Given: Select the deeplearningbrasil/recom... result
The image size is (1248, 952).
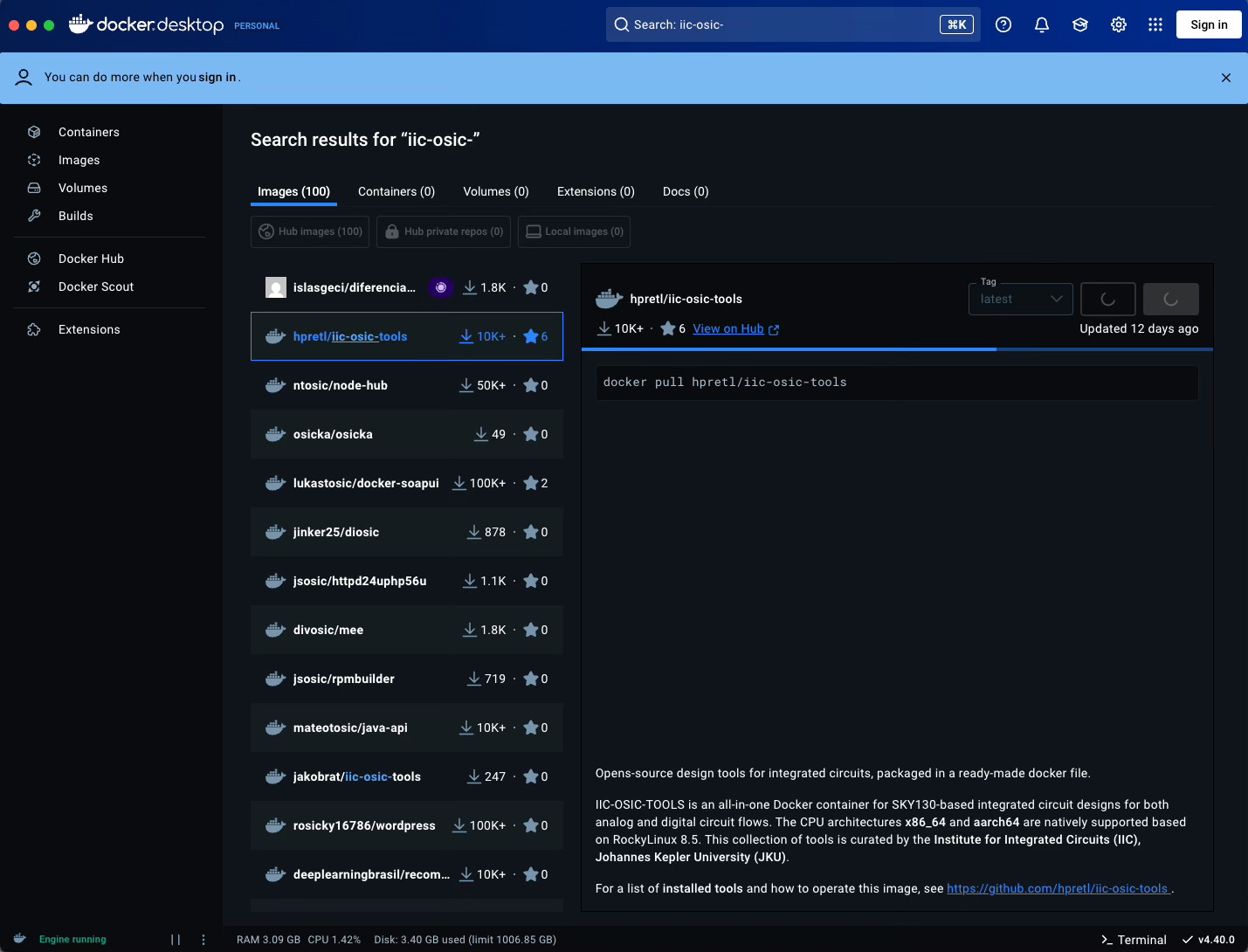Looking at the screenshot, I should click(x=407, y=874).
